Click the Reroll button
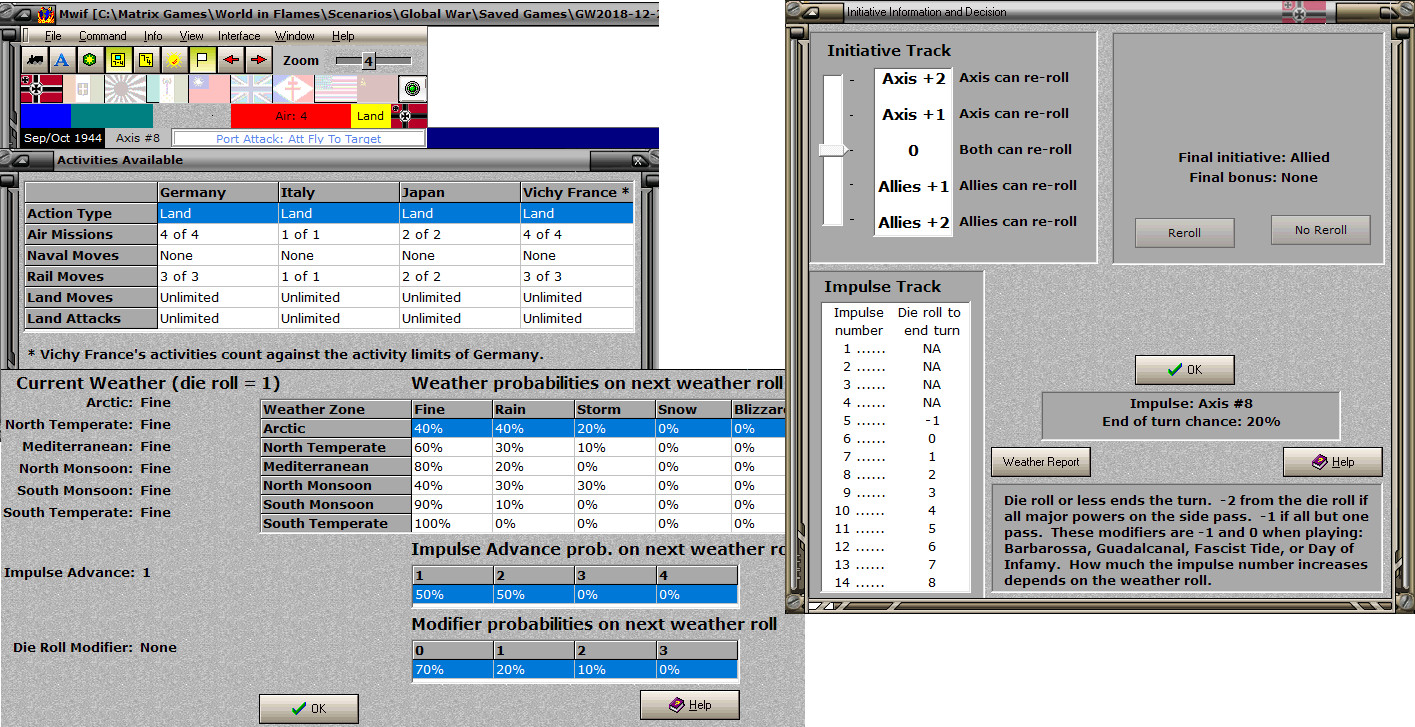Screen dimensions: 1415x727 tap(1184, 233)
